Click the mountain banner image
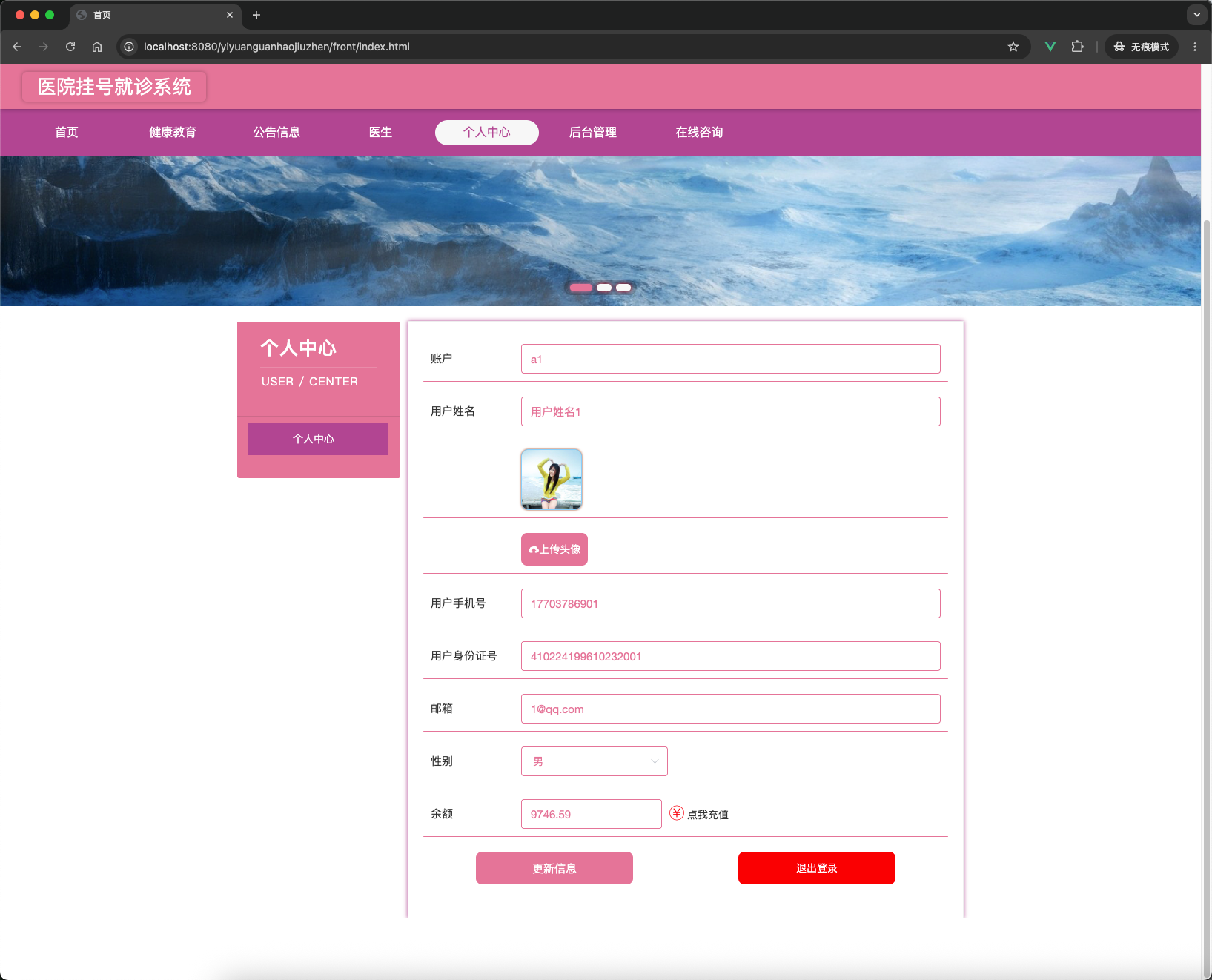This screenshot has width=1212, height=980. coord(600,231)
